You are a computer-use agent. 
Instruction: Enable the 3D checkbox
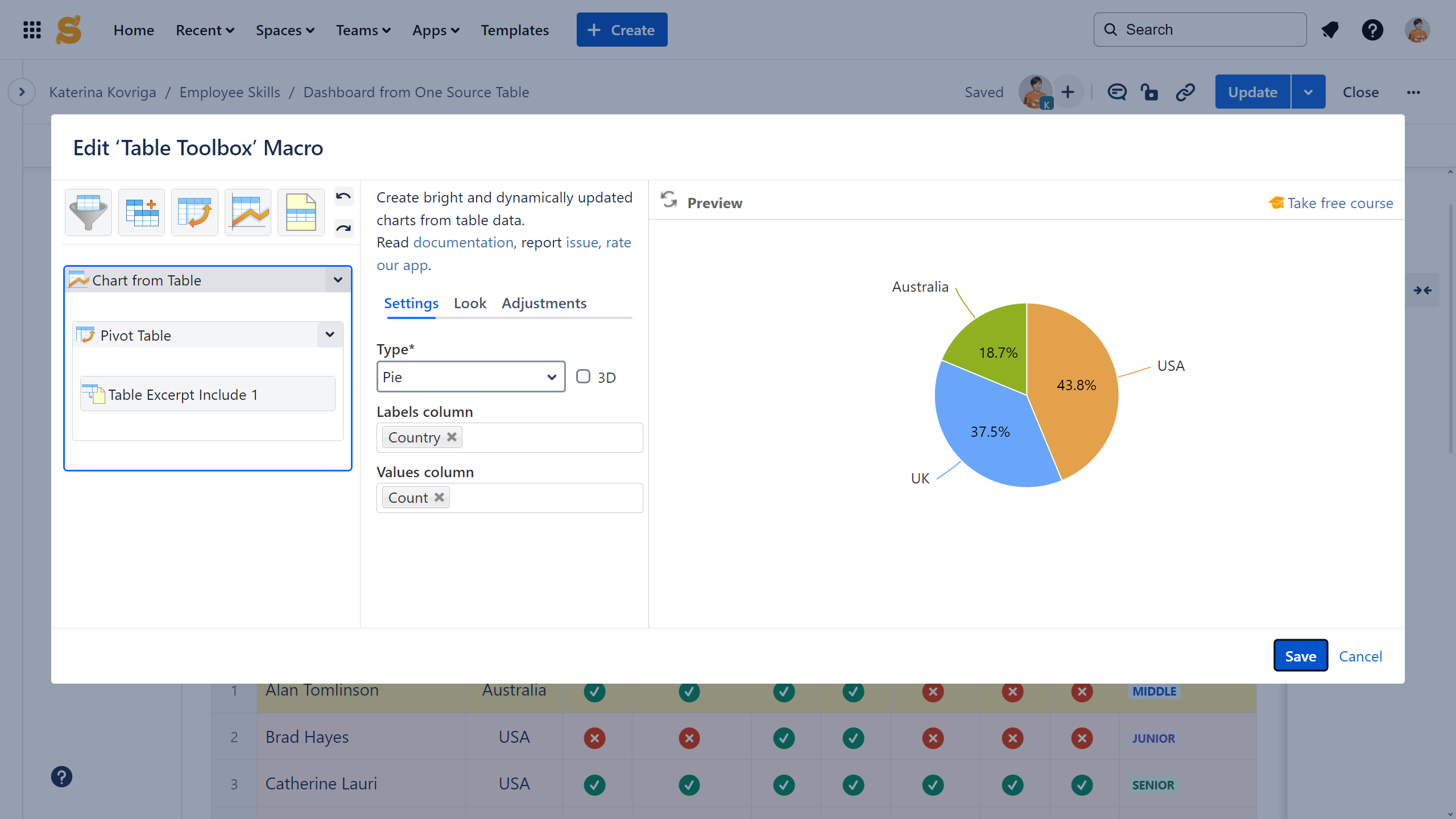pos(583,377)
